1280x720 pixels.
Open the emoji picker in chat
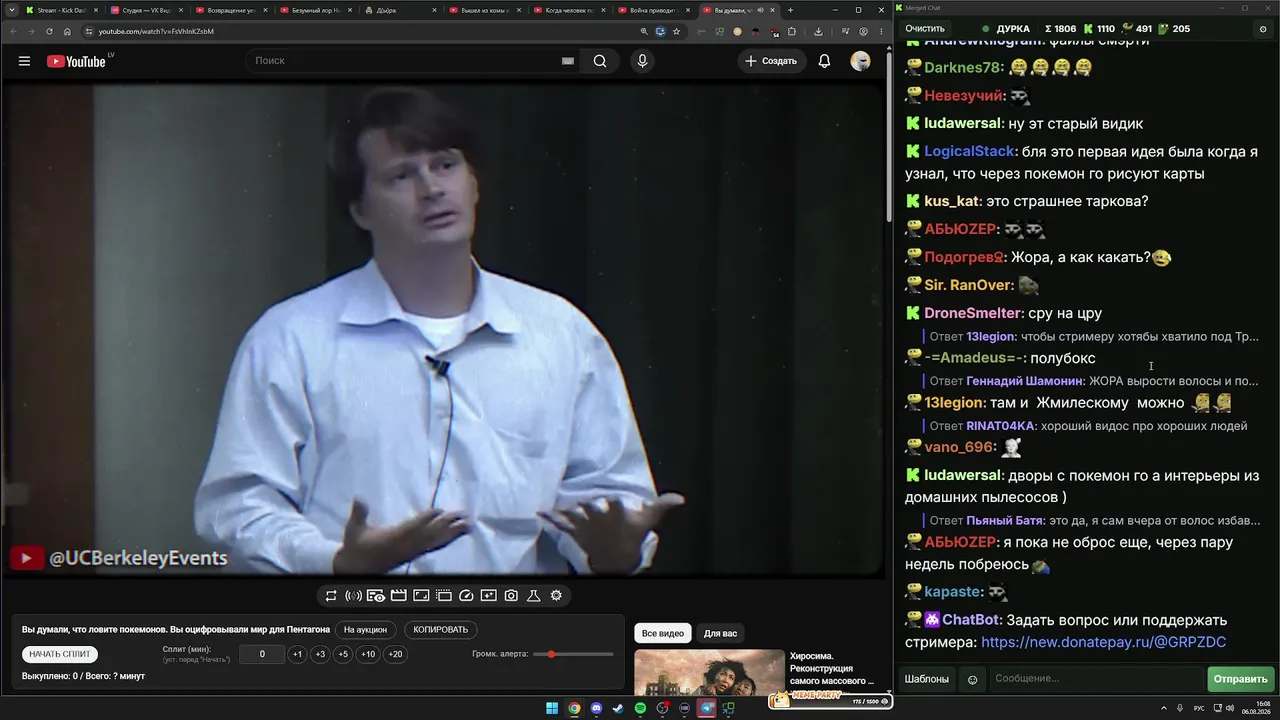click(972, 680)
